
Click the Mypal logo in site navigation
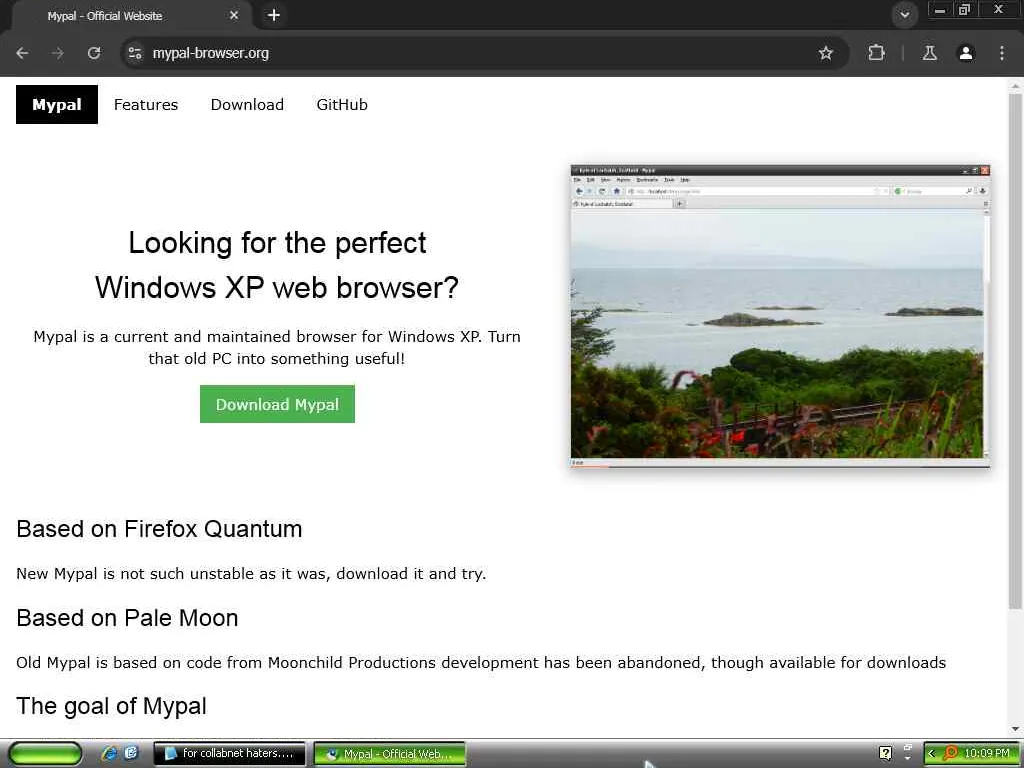pyautogui.click(x=57, y=104)
